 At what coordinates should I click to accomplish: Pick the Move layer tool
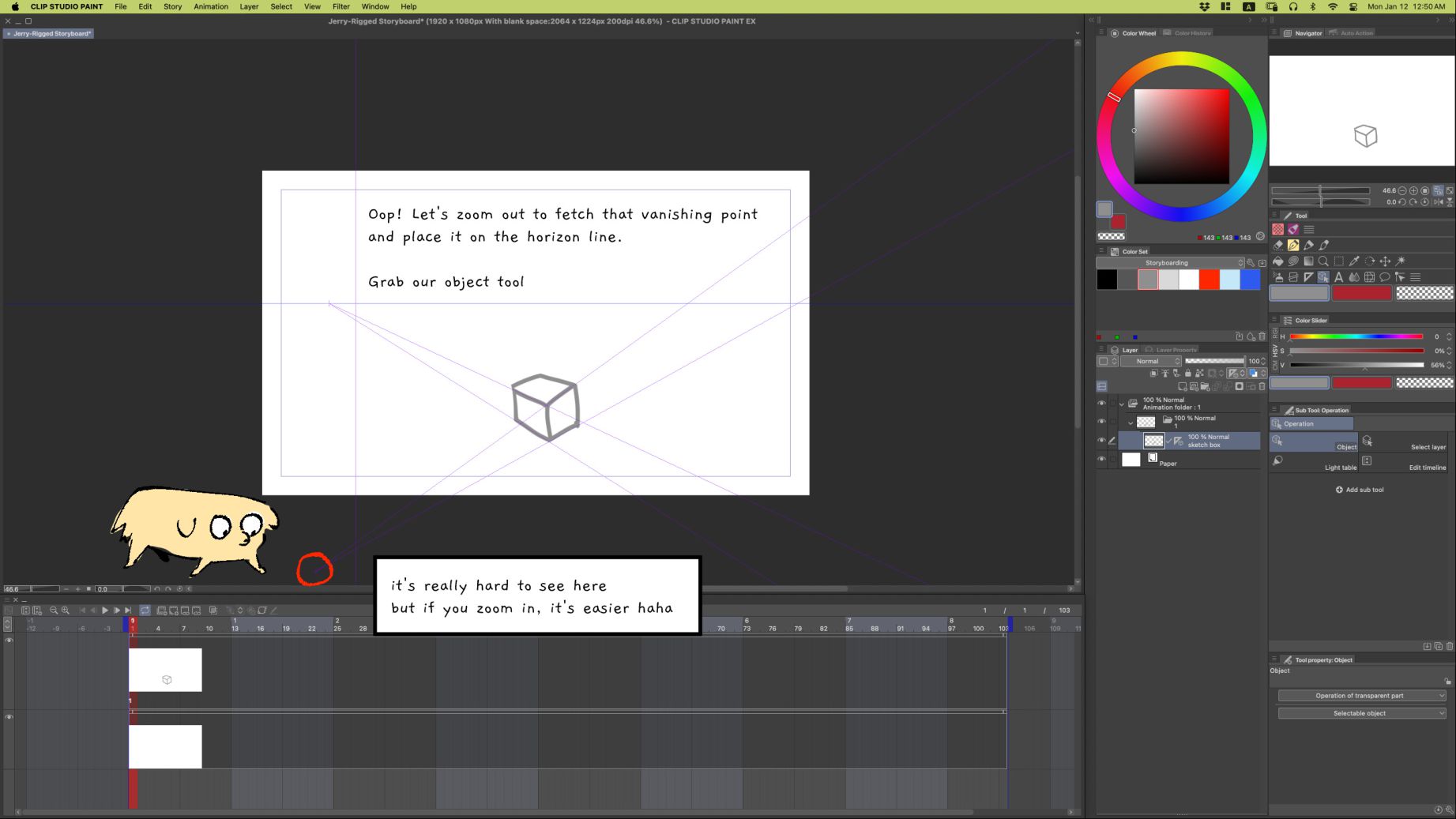1385,261
